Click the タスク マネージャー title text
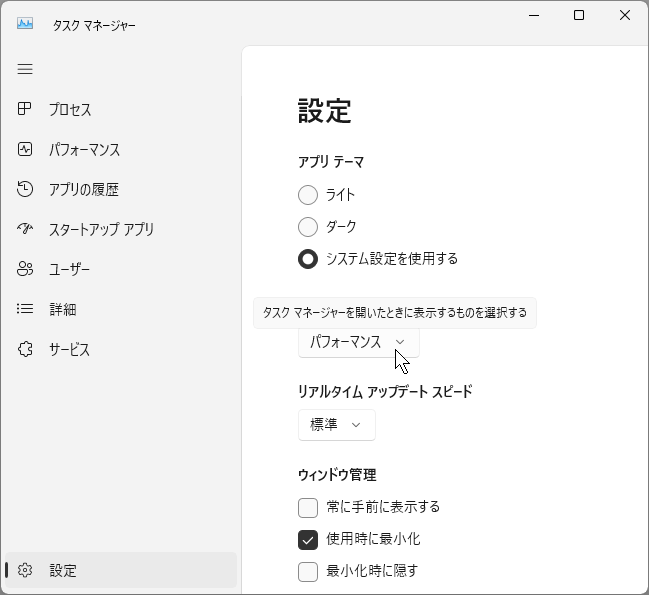649x595 pixels. 94,25
